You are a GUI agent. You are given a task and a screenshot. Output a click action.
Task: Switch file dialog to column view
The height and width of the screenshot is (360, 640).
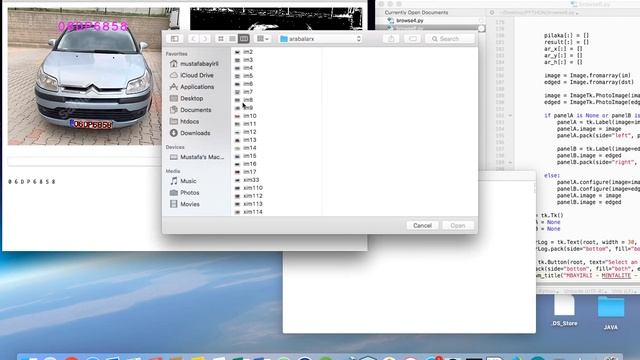(244, 39)
